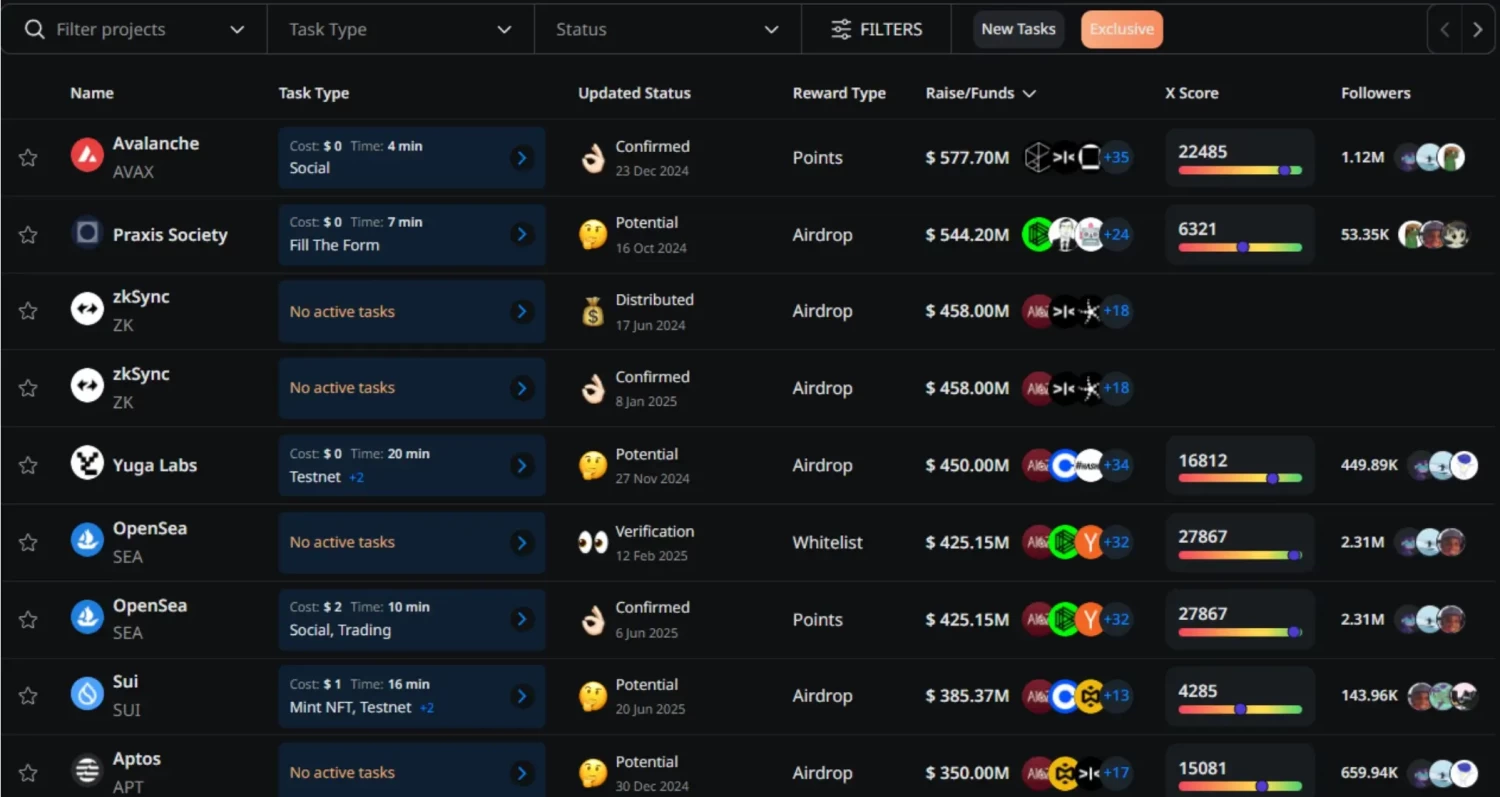
Task: Click the Task Type column header
Action: pos(314,93)
